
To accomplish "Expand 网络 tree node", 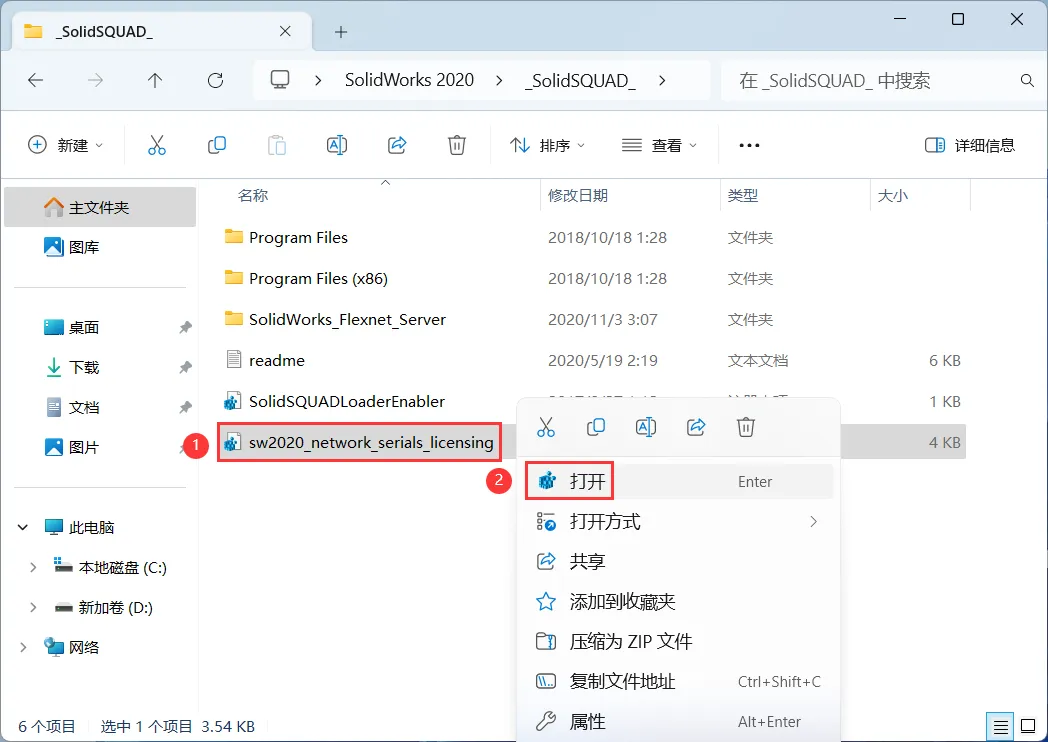I will click(23, 648).
